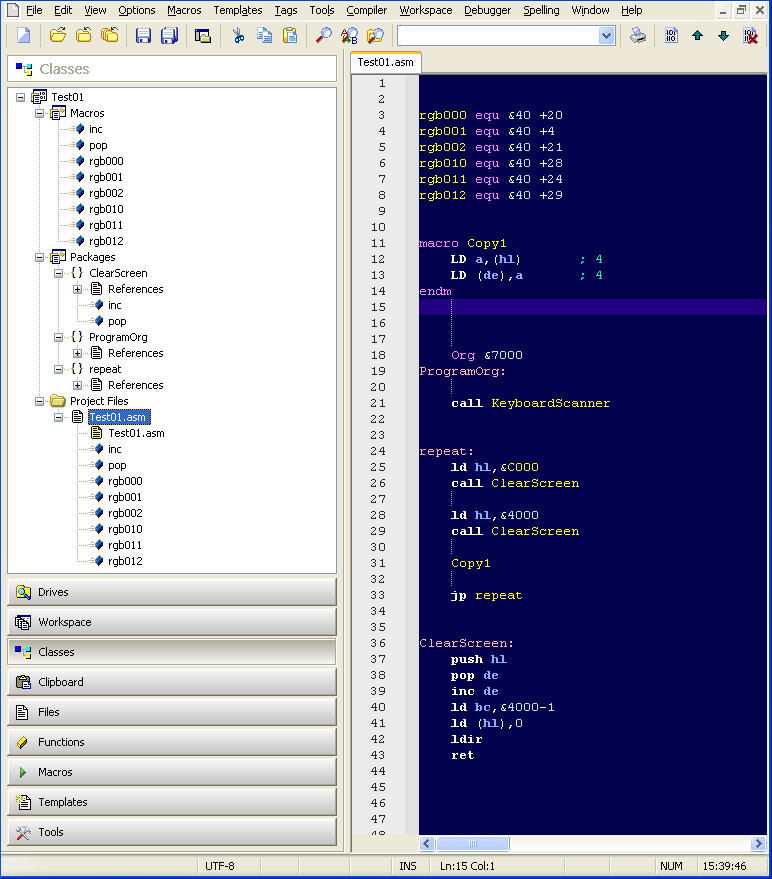
Task: Select rgb002 under the Test01.asm file node
Action: pyautogui.click(x=125, y=513)
